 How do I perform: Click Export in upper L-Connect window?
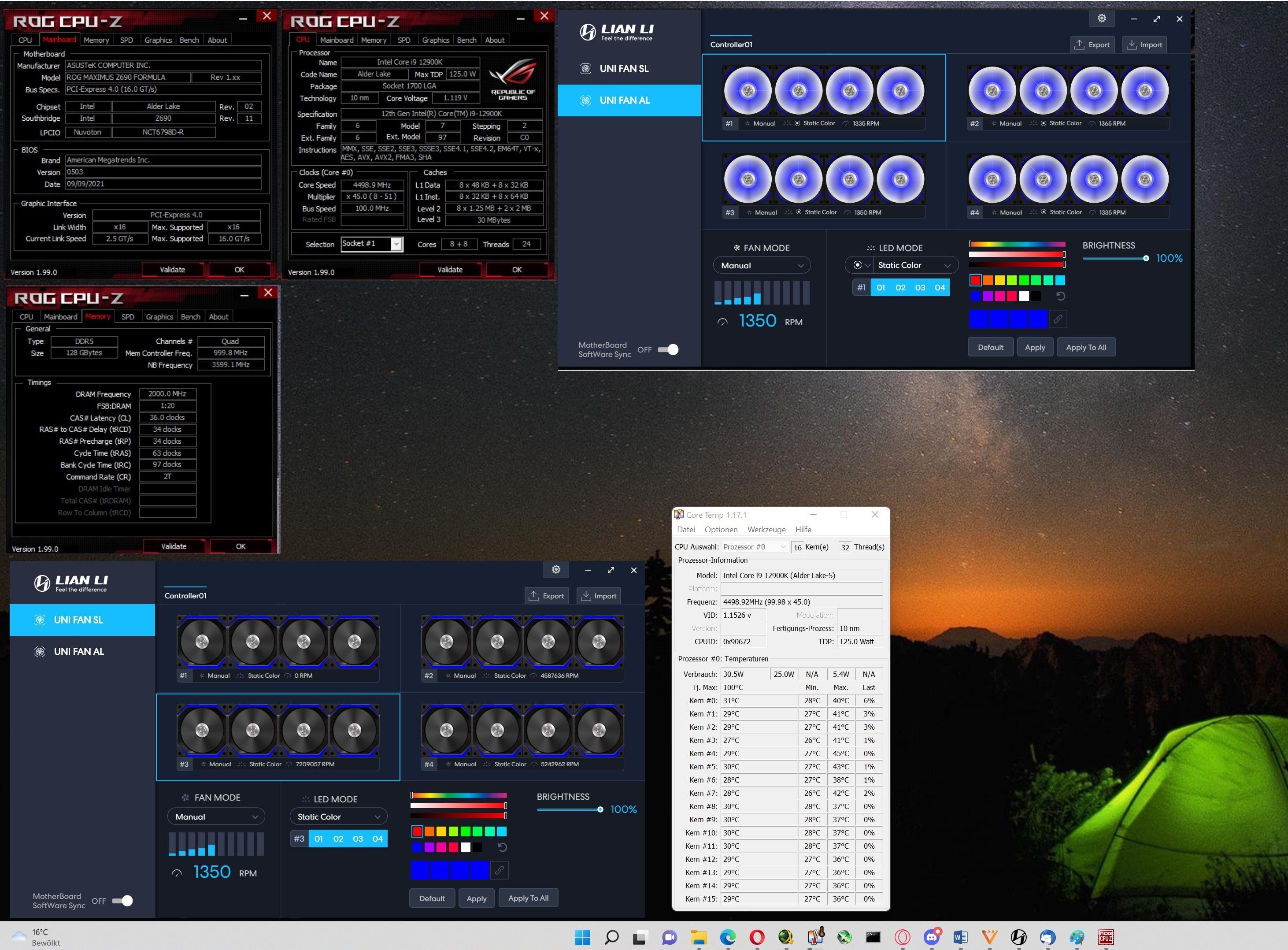pyautogui.click(x=1092, y=44)
